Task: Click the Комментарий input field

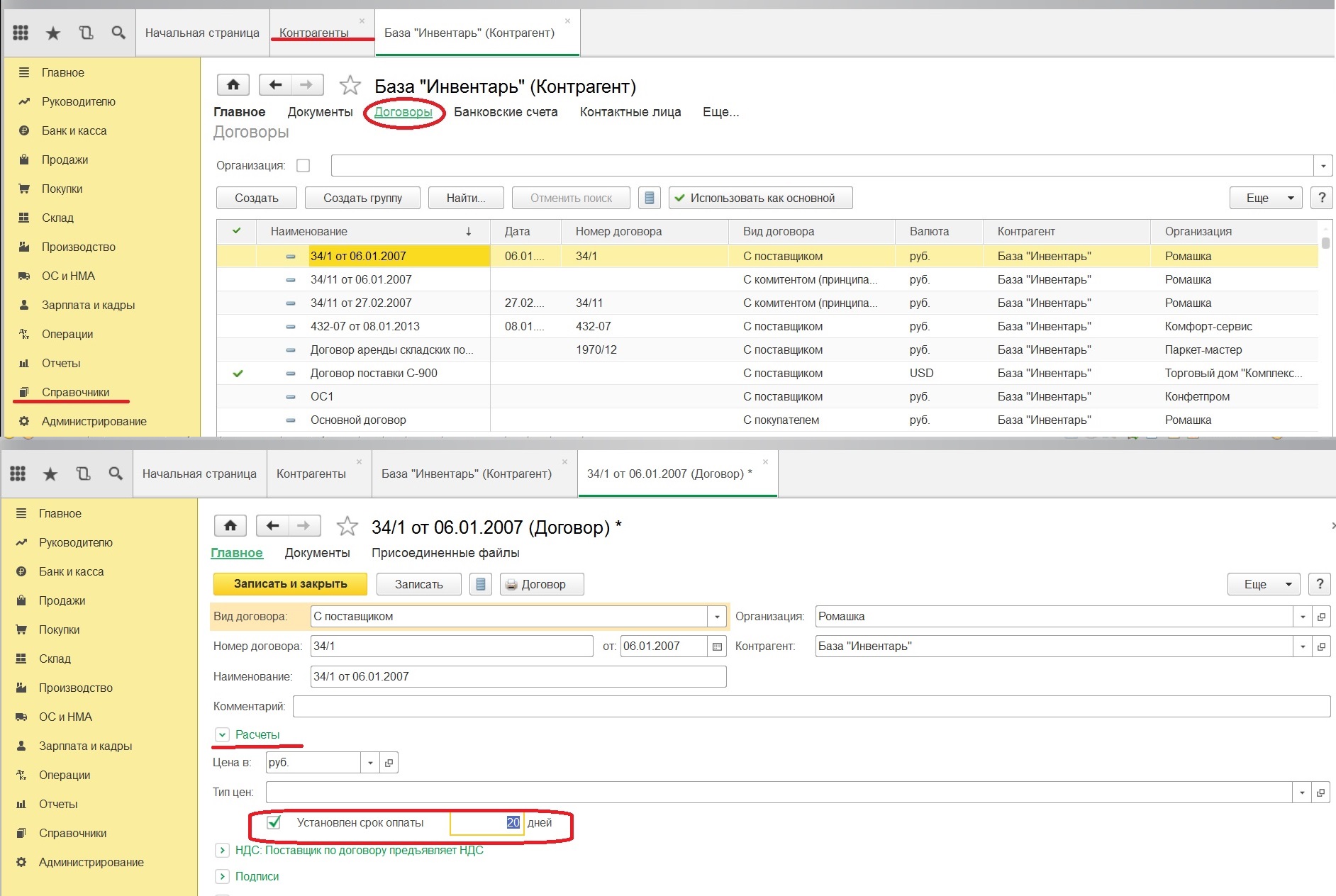Action: [x=811, y=706]
